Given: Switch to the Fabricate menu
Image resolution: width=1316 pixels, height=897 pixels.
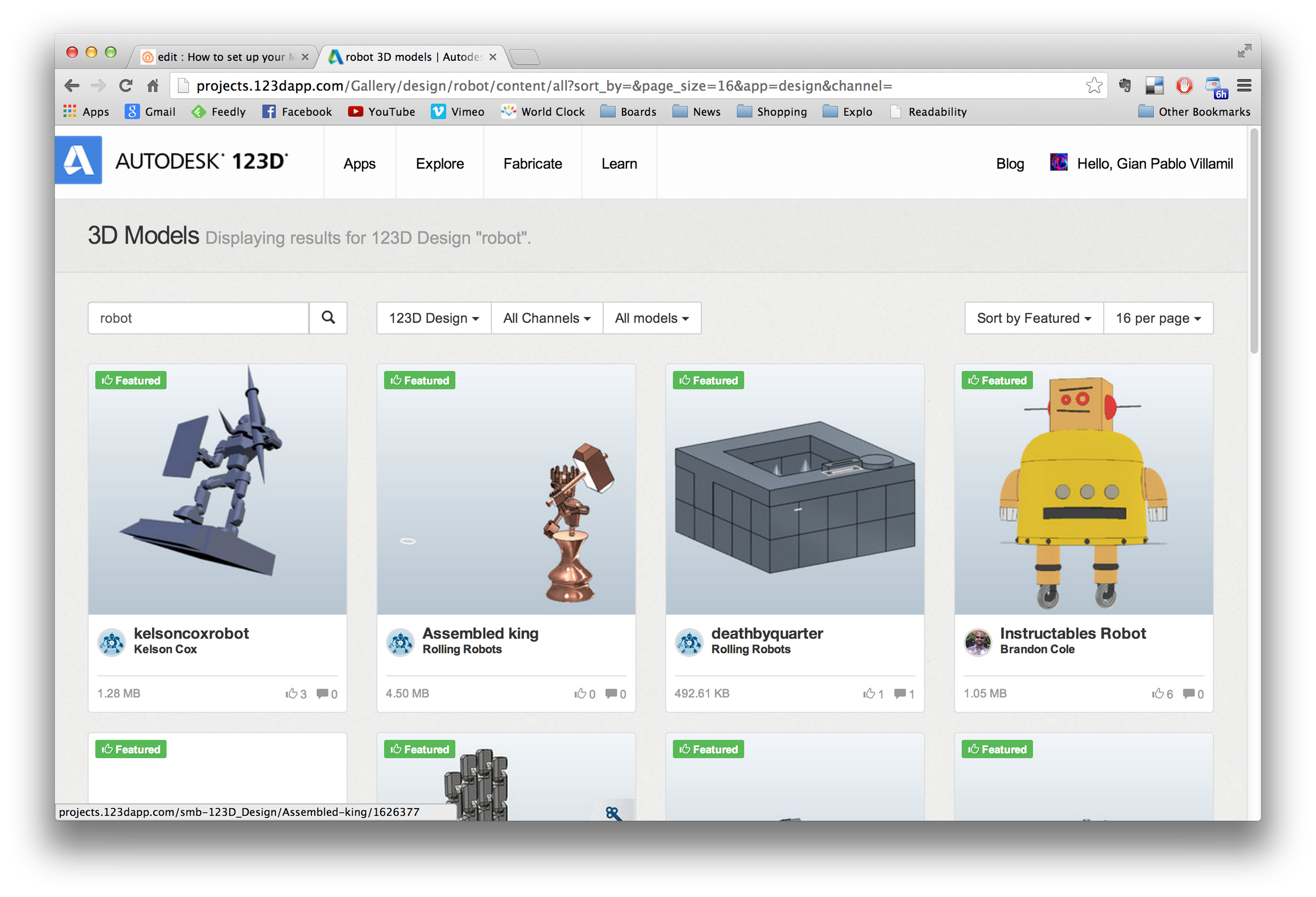Looking at the screenshot, I should 532,163.
